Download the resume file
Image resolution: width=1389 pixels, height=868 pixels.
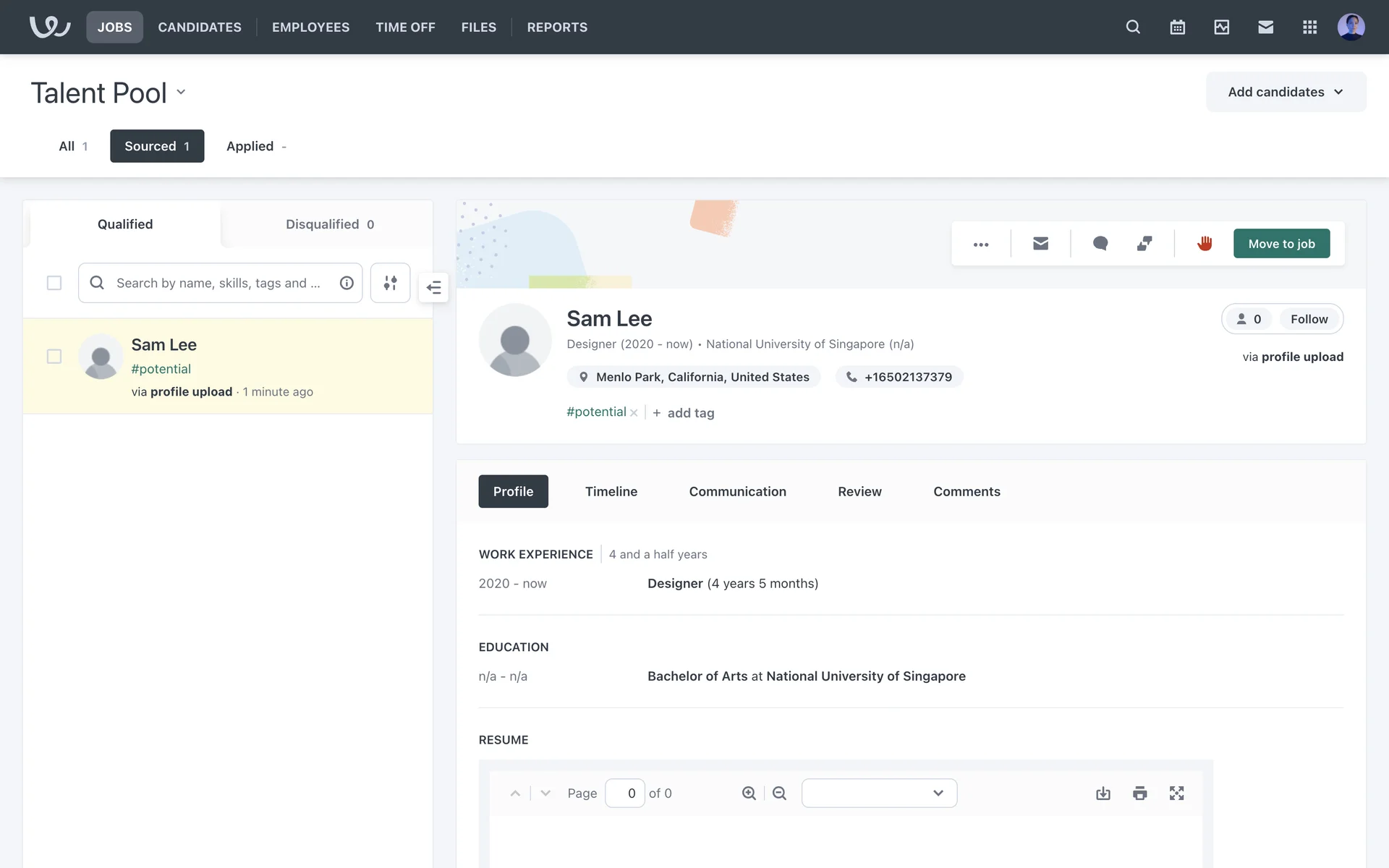(1103, 793)
